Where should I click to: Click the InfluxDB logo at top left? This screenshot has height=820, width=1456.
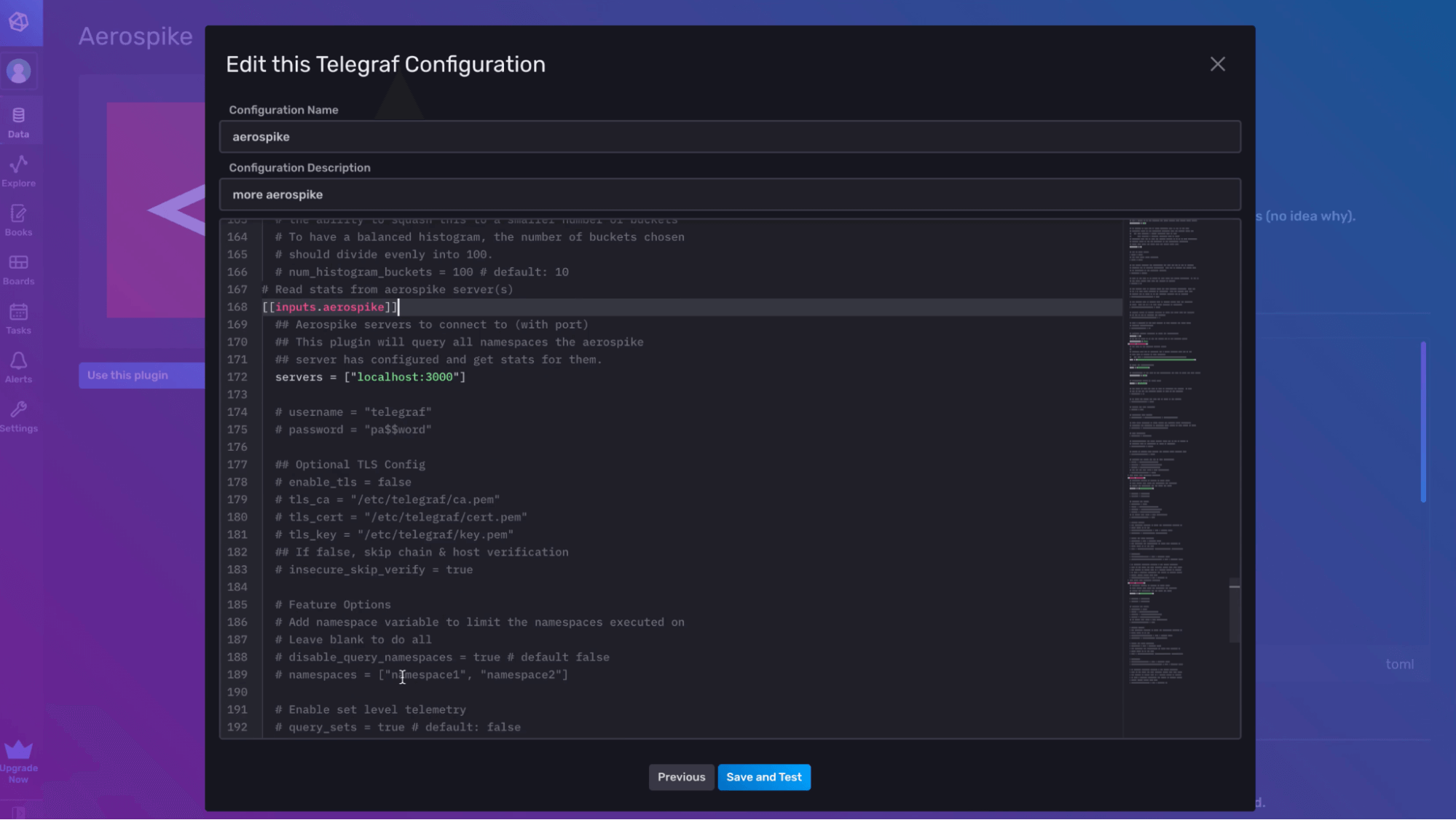(18, 22)
